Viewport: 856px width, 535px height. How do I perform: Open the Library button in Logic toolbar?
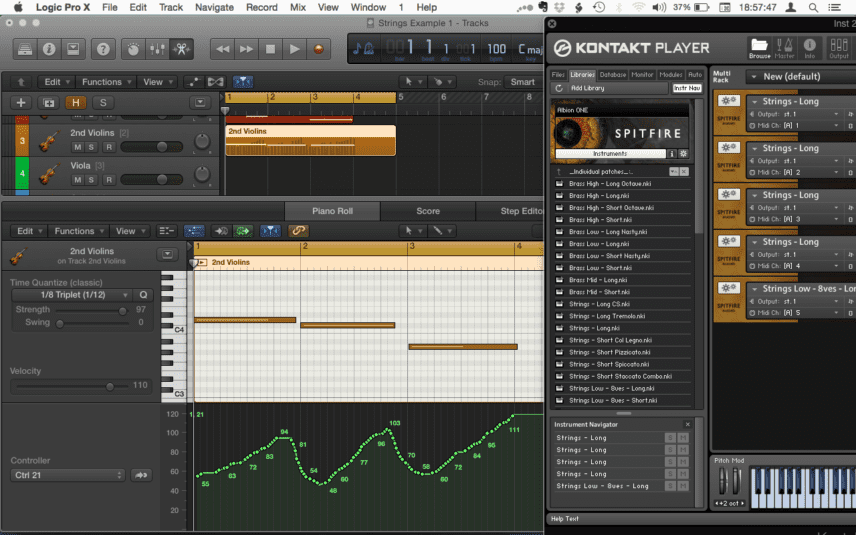[25, 49]
